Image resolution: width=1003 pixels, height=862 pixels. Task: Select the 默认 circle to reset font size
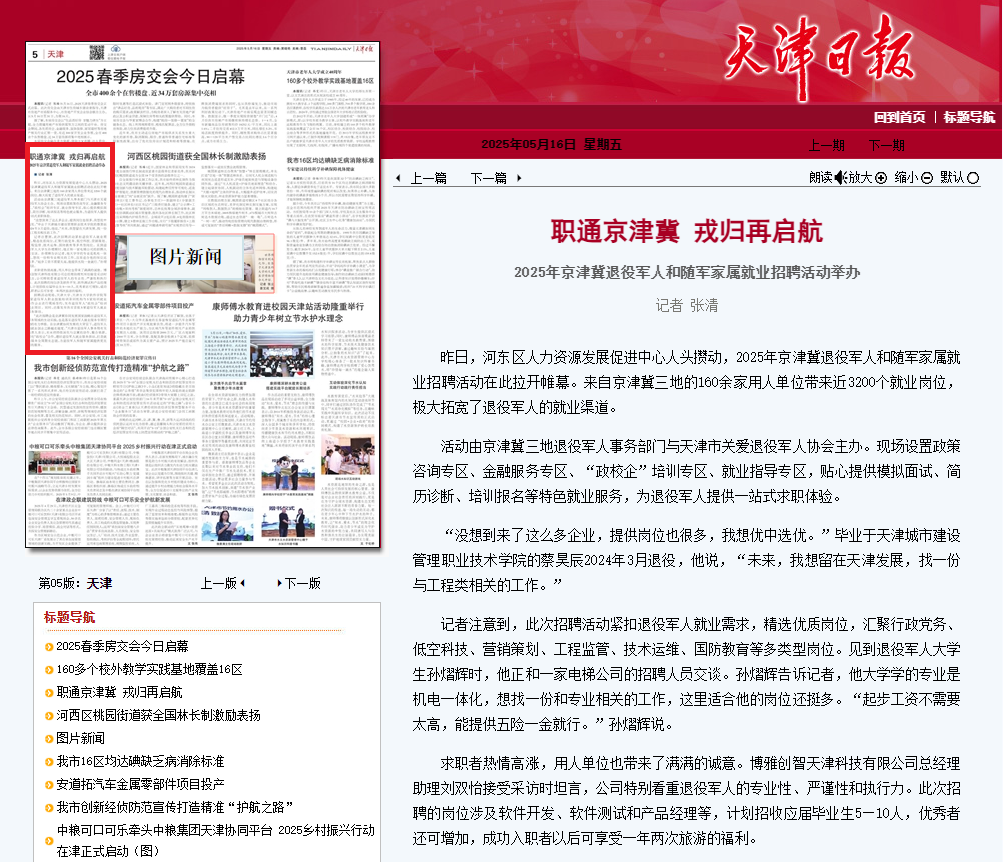pyautogui.click(x=973, y=178)
